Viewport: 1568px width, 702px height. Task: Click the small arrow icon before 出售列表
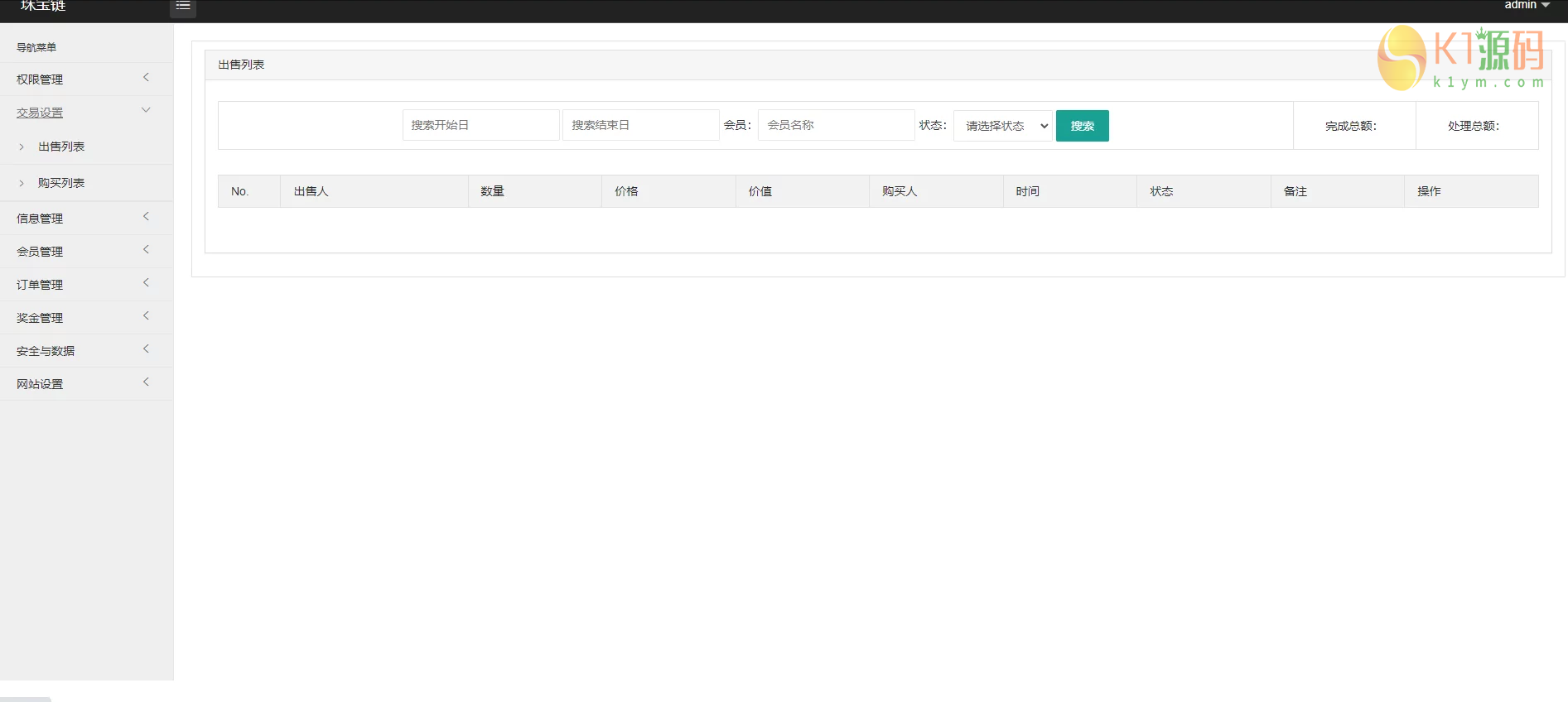click(22, 147)
